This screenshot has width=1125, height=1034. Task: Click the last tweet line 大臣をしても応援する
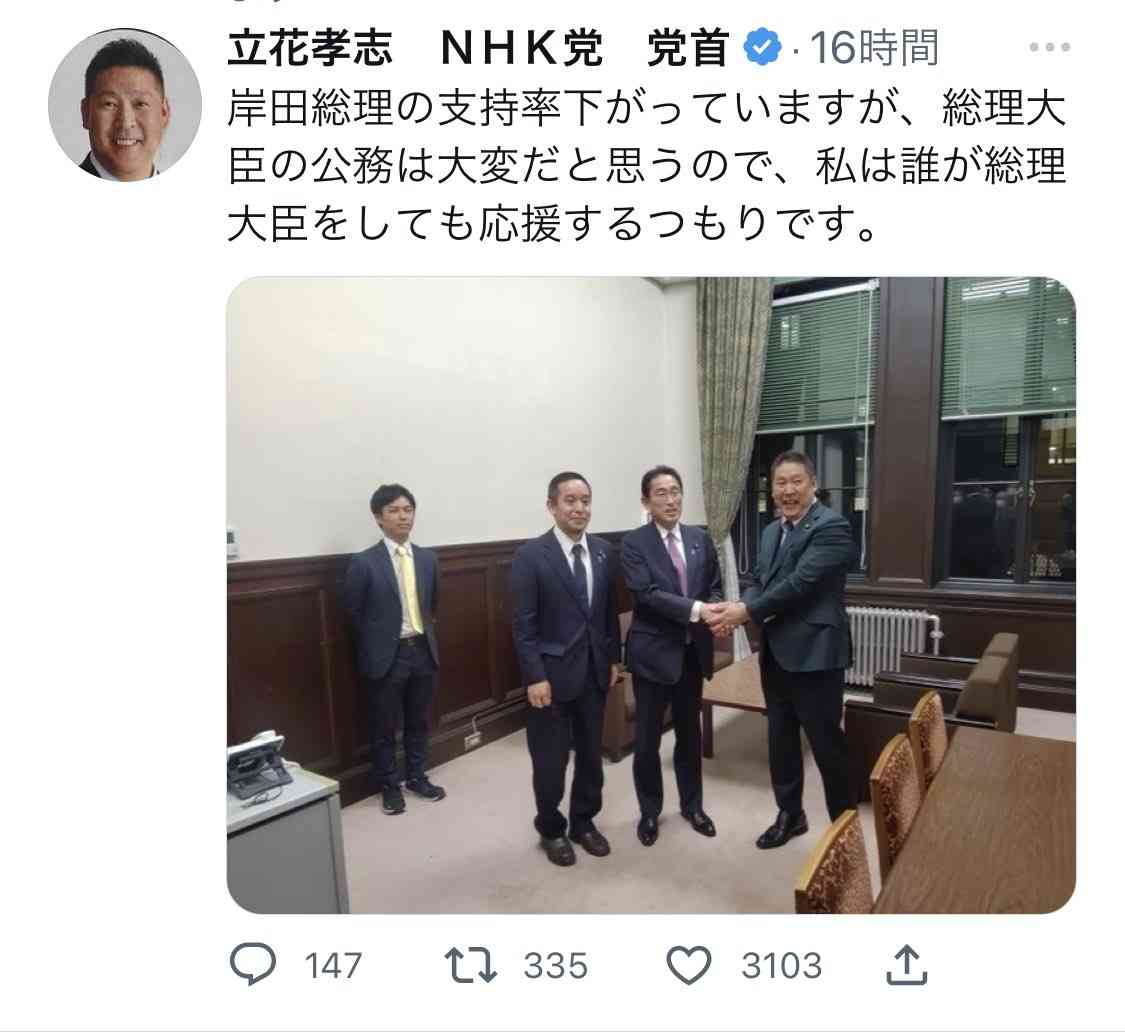pos(552,225)
